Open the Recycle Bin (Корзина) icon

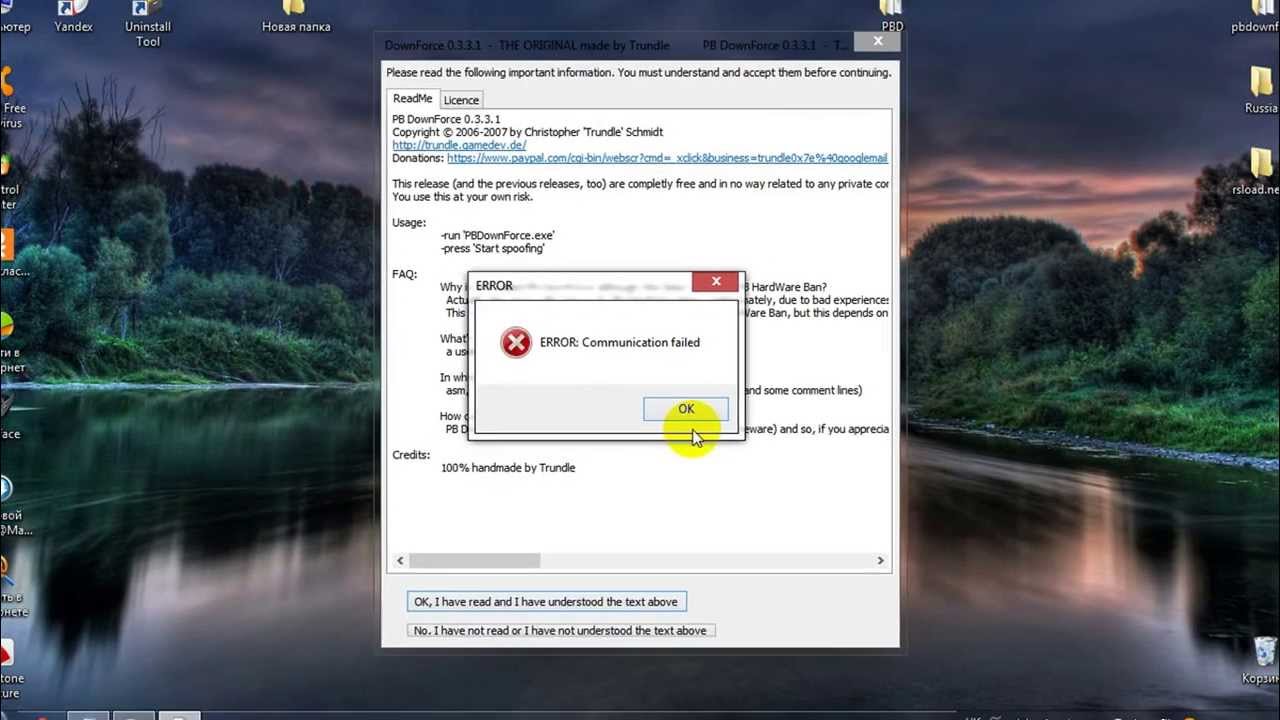point(1262,660)
